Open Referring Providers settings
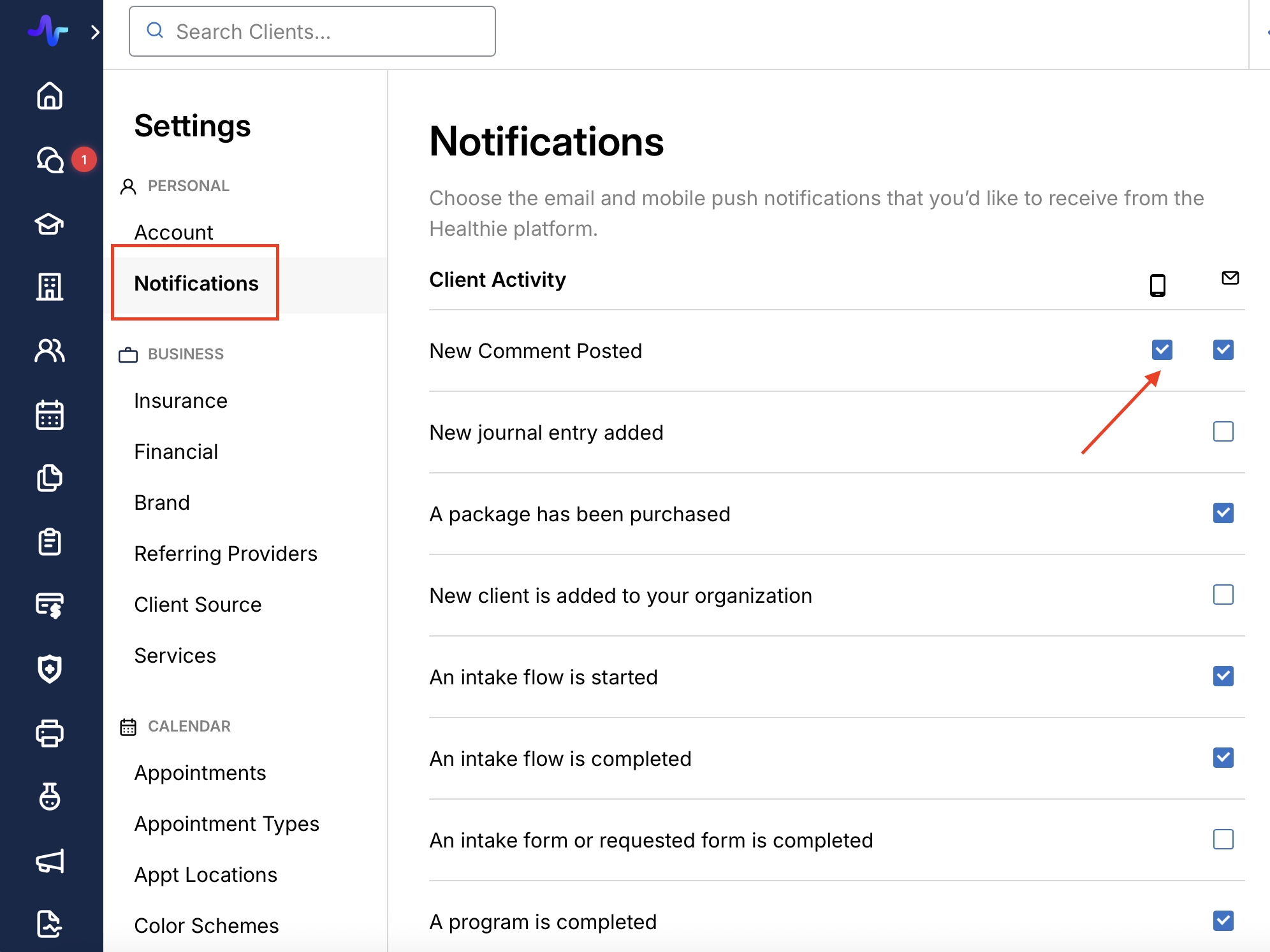 pyautogui.click(x=226, y=554)
